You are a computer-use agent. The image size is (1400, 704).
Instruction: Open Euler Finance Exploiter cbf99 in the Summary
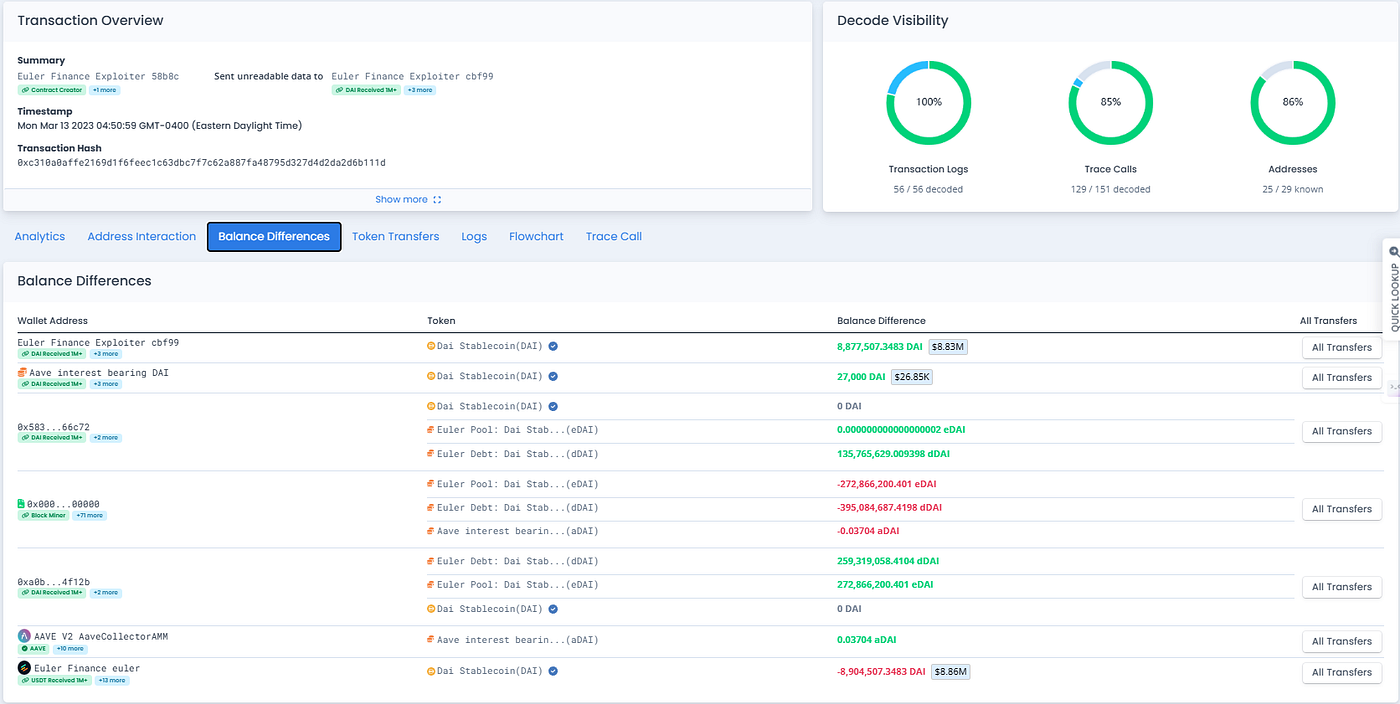tap(412, 77)
